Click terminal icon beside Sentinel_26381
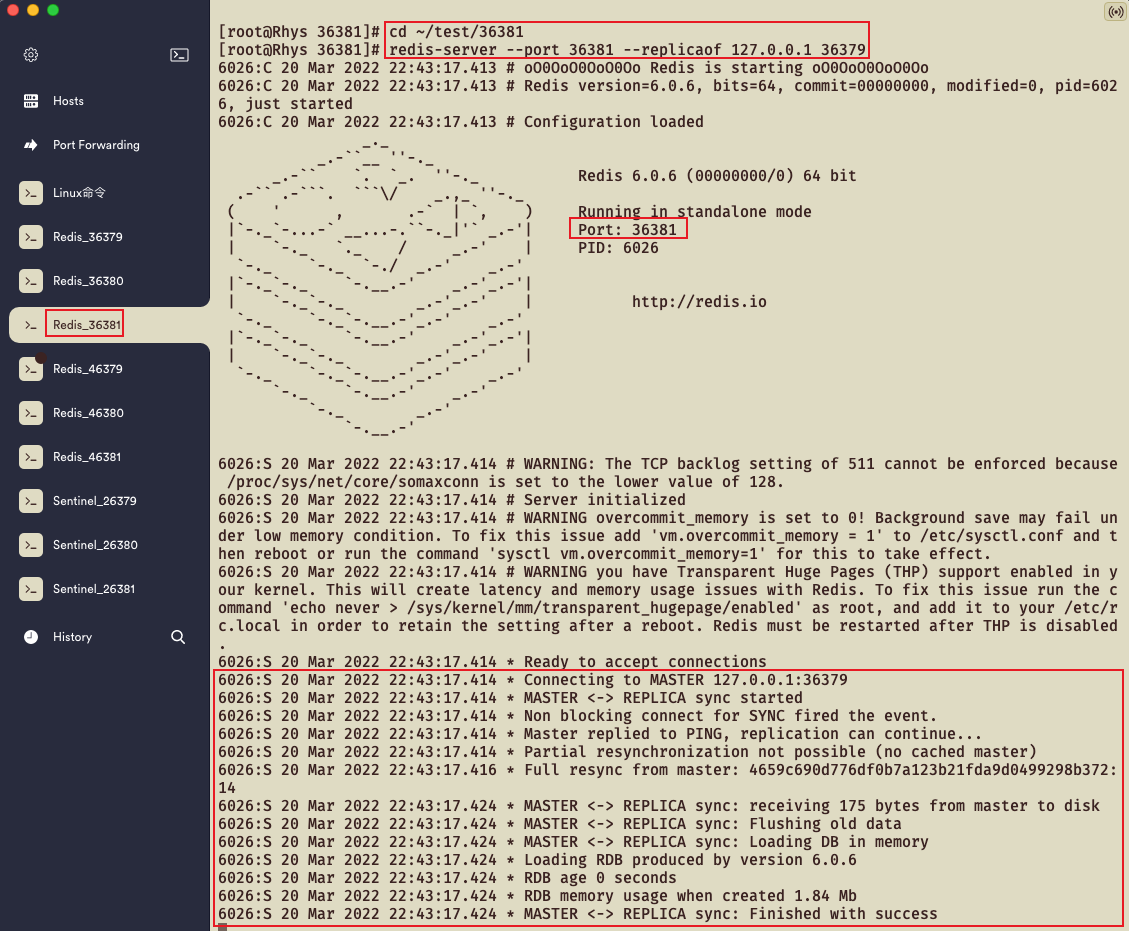The image size is (1129, 931). pyautogui.click(x=31, y=588)
